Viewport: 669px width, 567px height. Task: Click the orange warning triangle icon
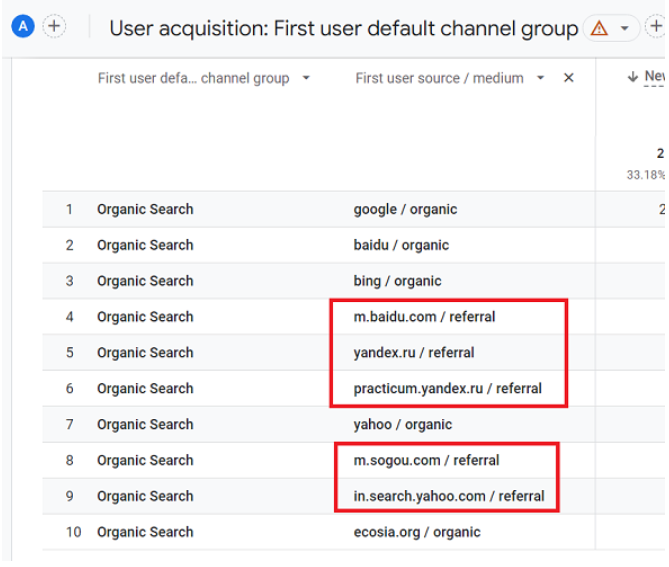point(599,29)
